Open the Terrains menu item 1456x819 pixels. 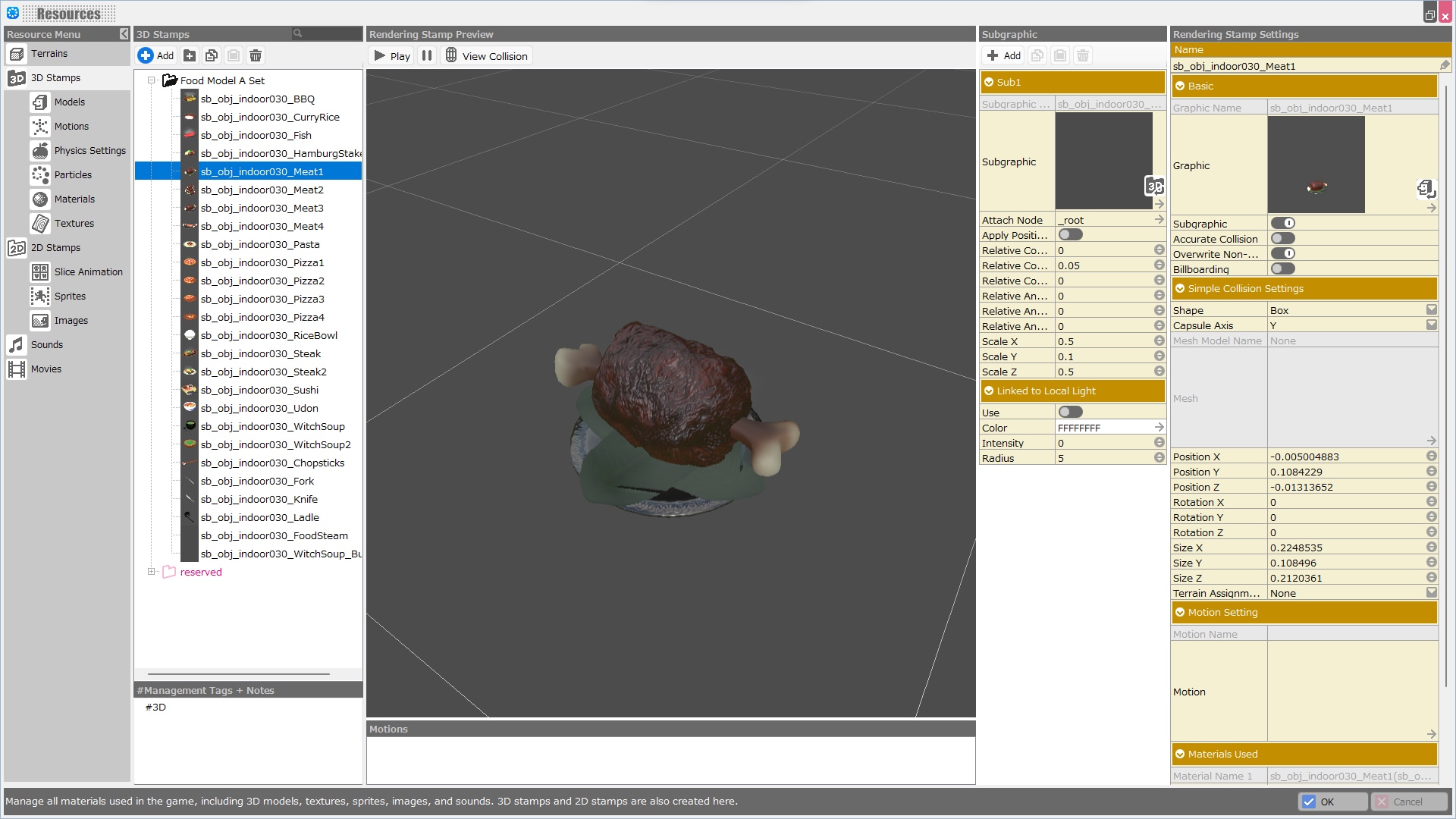point(49,54)
